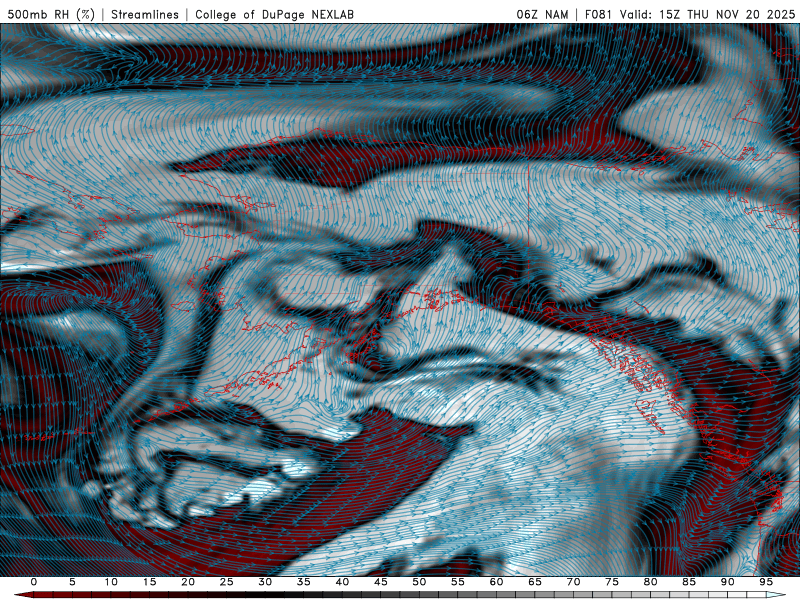Click the 85 label on the color scale
800x600 pixels.
click(x=689, y=582)
